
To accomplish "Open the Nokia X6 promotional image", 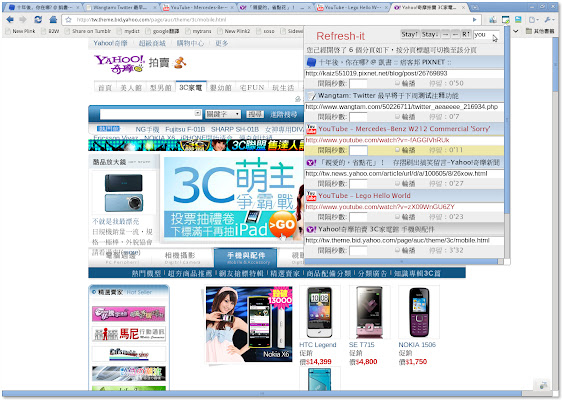I will coord(249,324).
